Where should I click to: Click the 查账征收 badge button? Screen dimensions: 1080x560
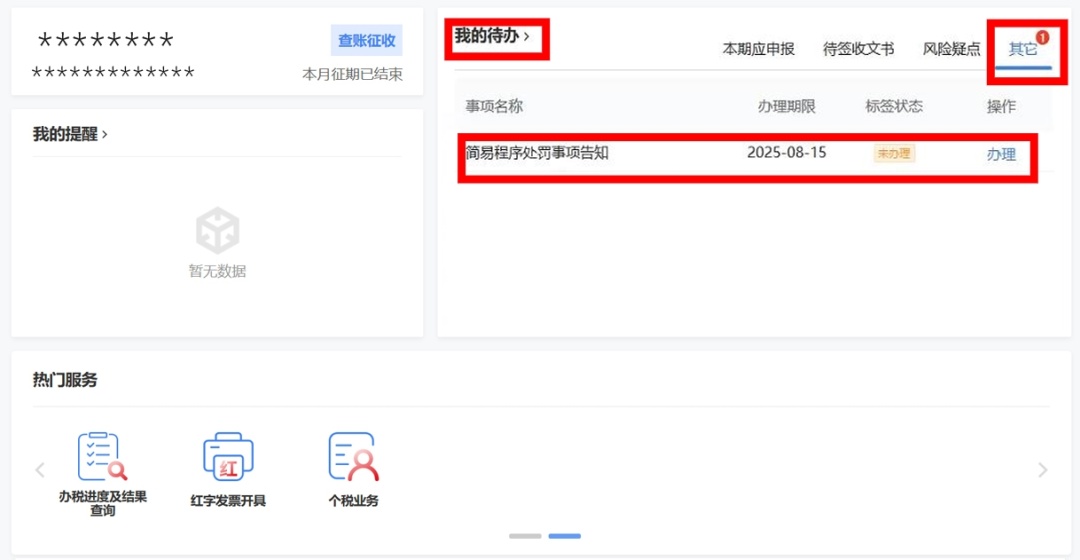click(x=366, y=41)
